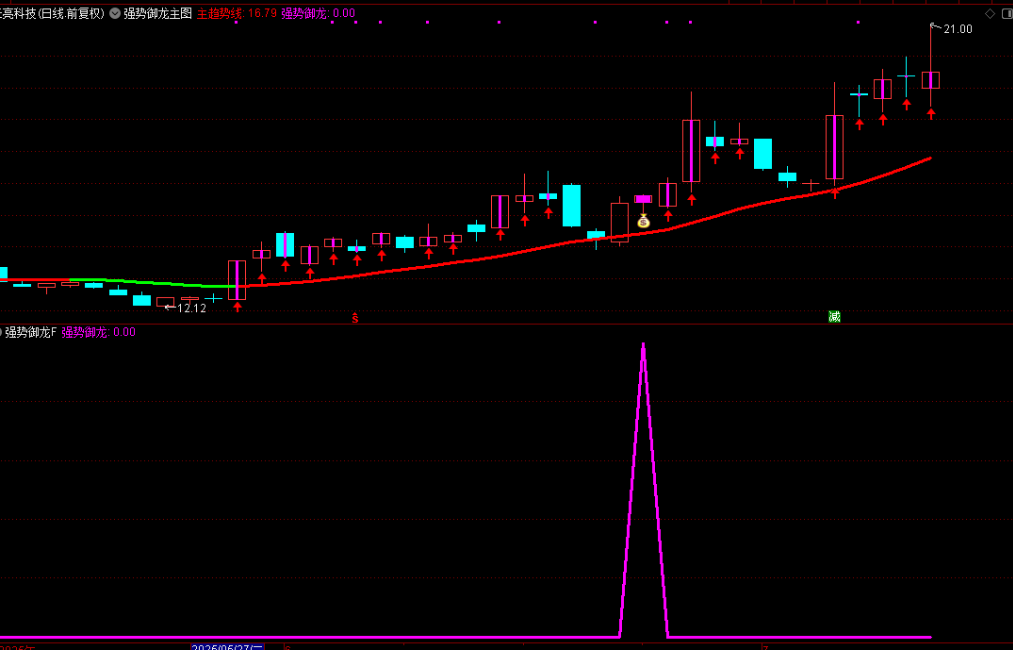Image resolution: width=1013 pixels, height=650 pixels.
Task: Click the peak of the magenta indicator spike
Action: point(643,345)
